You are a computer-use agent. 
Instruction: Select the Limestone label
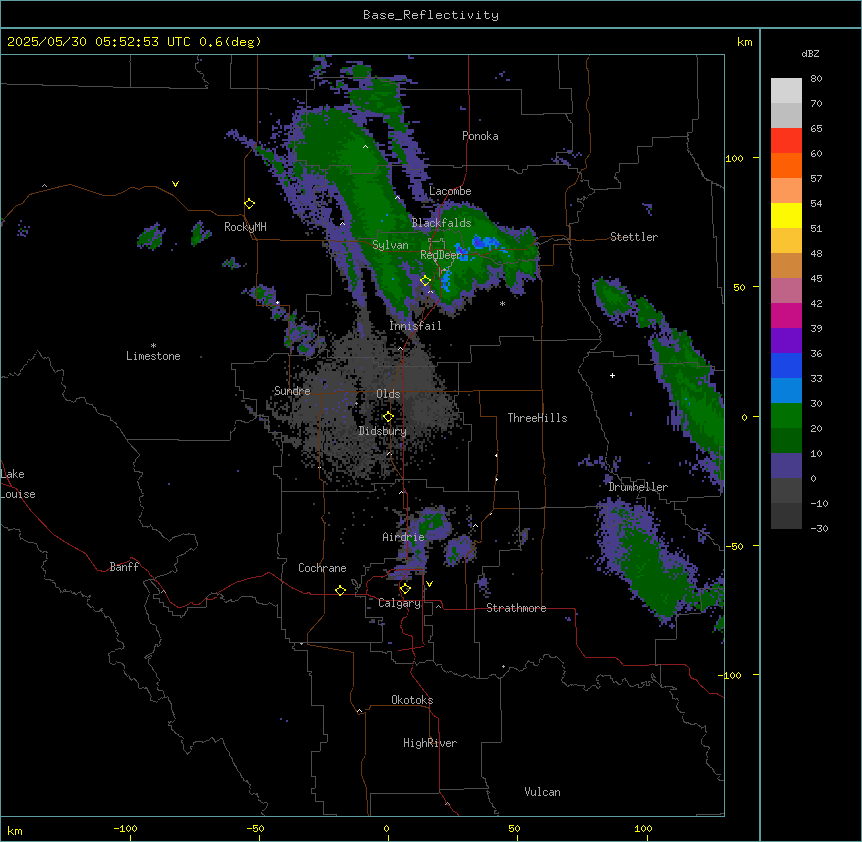[x=153, y=356]
